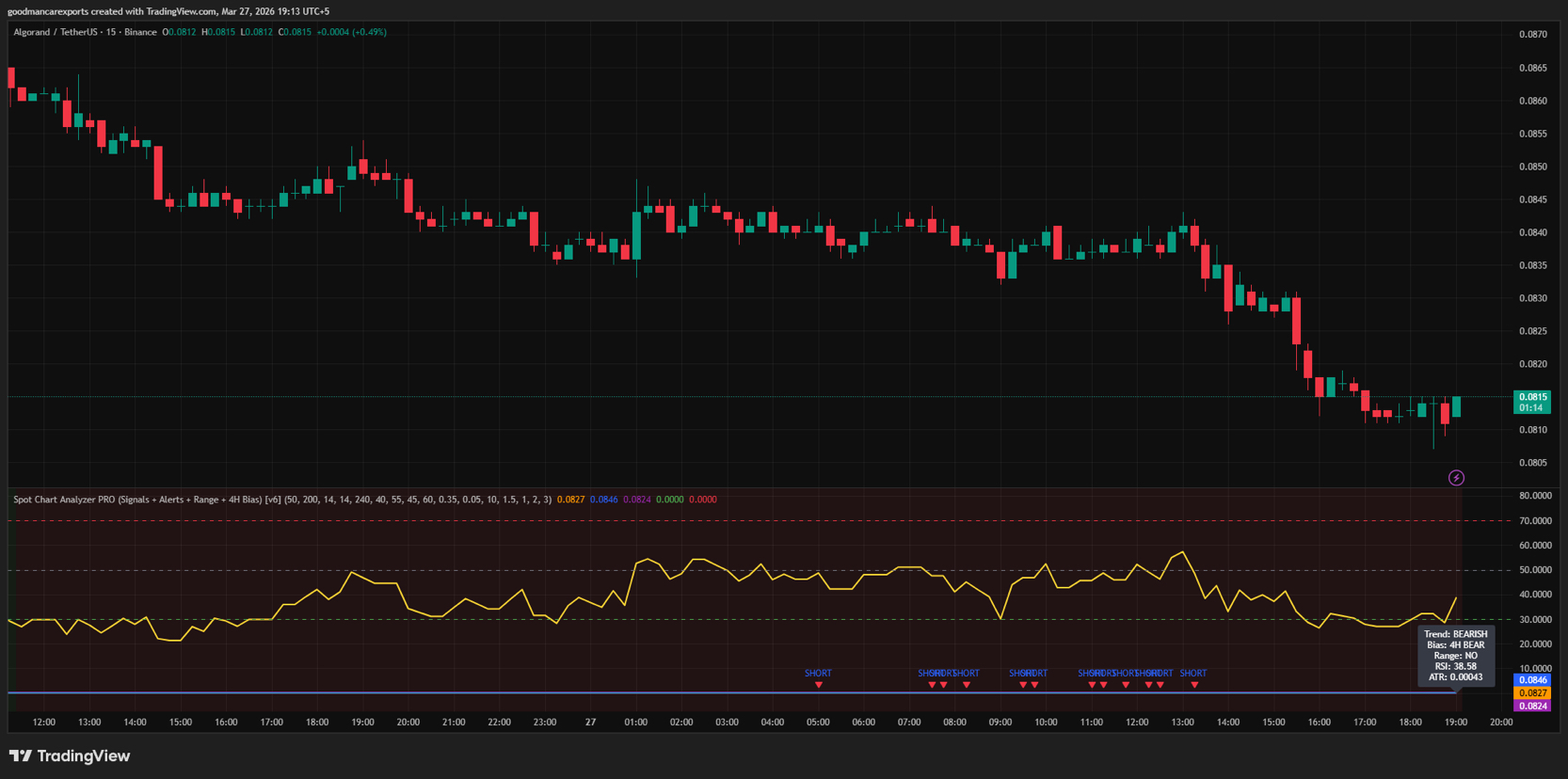Click the 'Trend: BEARISH' line in info box

point(1456,634)
